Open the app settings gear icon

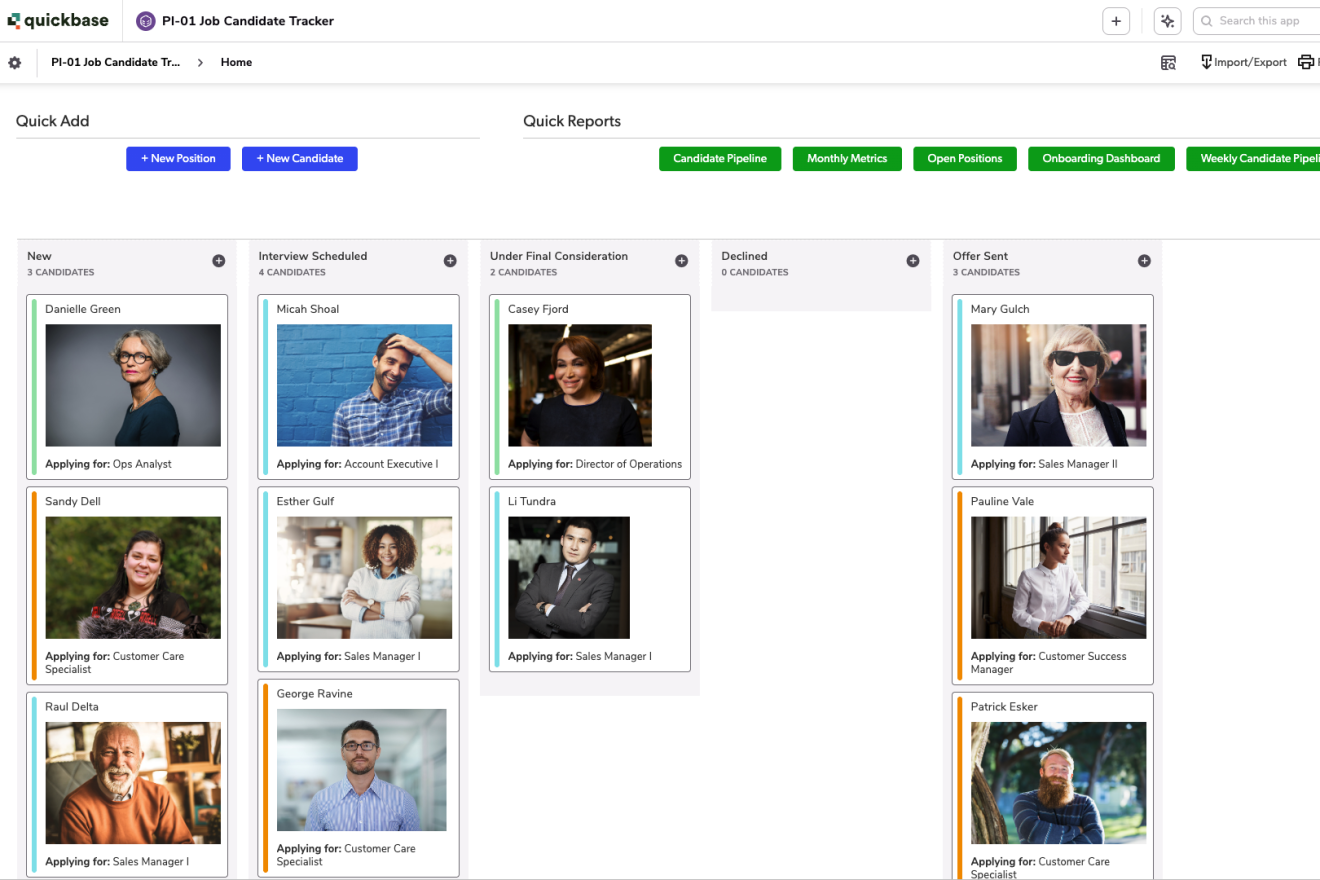click(15, 62)
